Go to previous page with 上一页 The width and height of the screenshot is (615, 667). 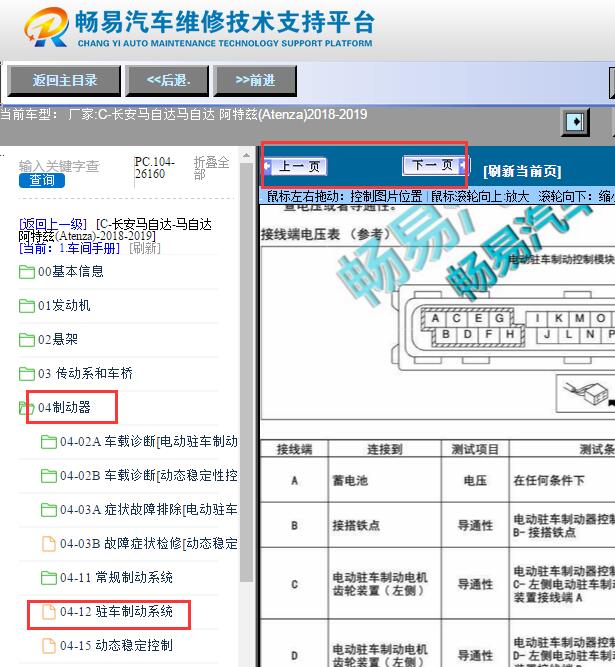tap(296, 167)
